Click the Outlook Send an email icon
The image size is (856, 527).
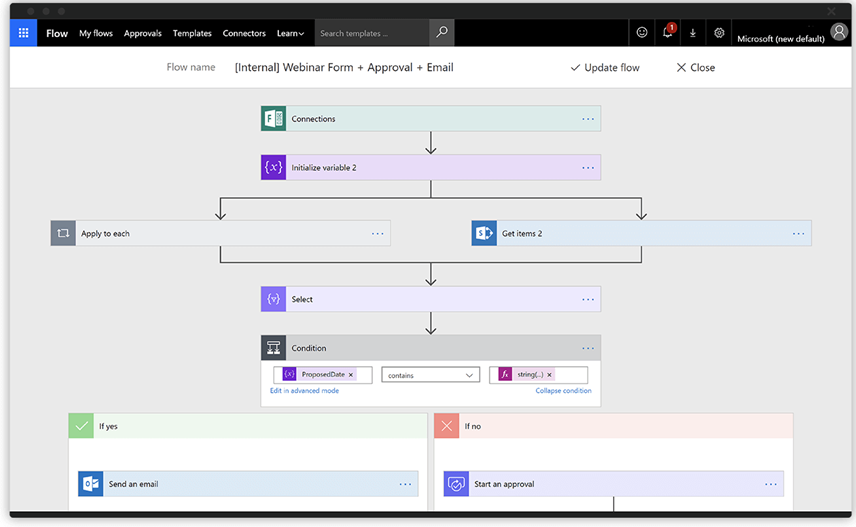click(91, 484)
